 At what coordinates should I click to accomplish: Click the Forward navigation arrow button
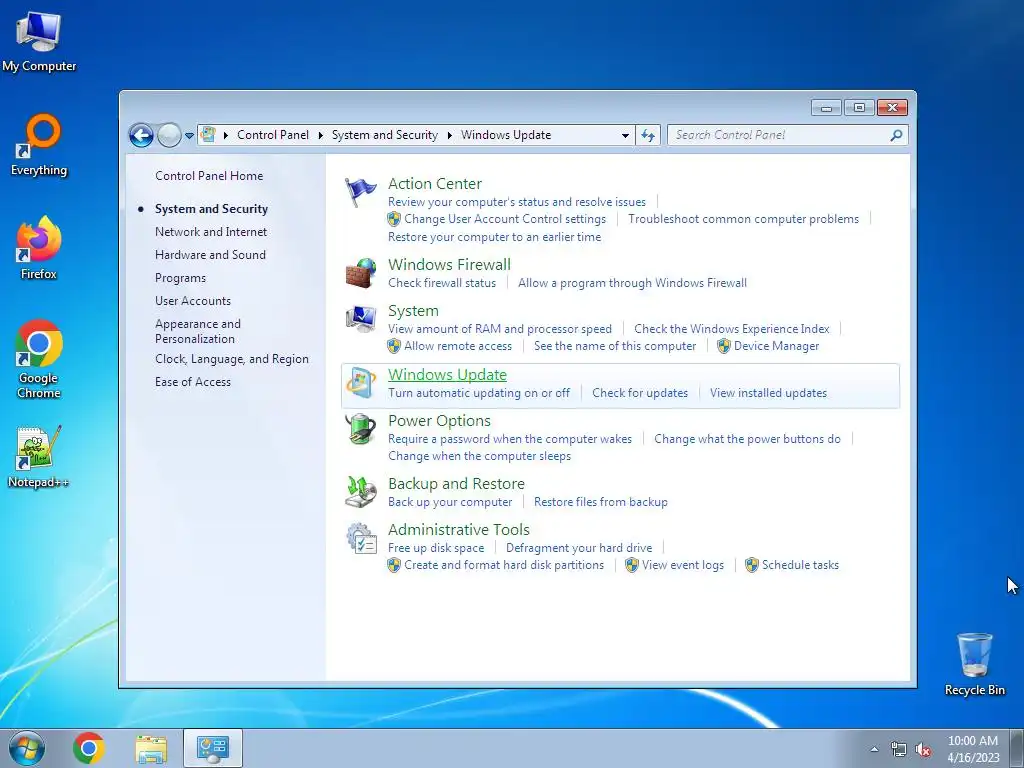point(169,135)
